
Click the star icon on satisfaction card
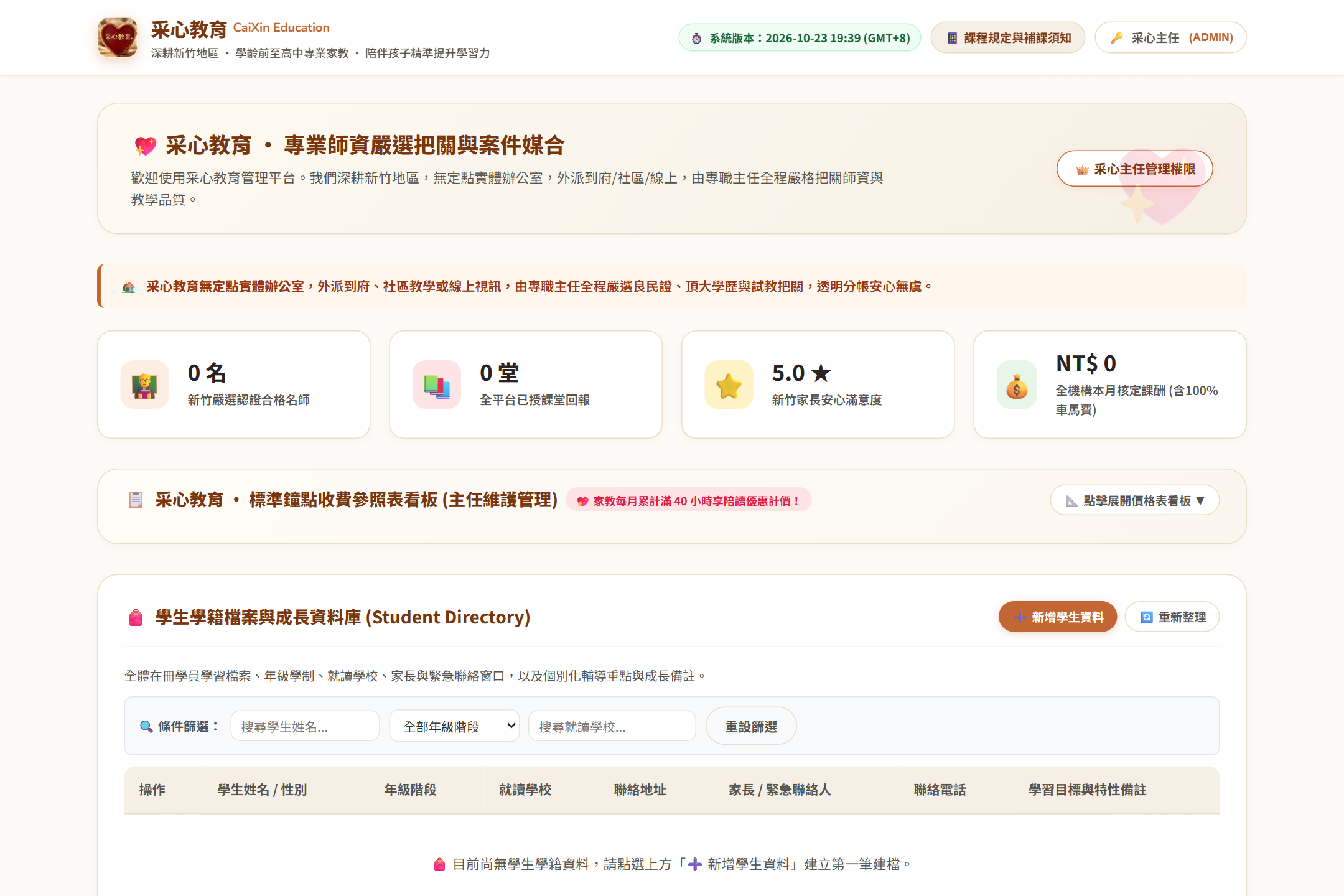tap(729, 385)
